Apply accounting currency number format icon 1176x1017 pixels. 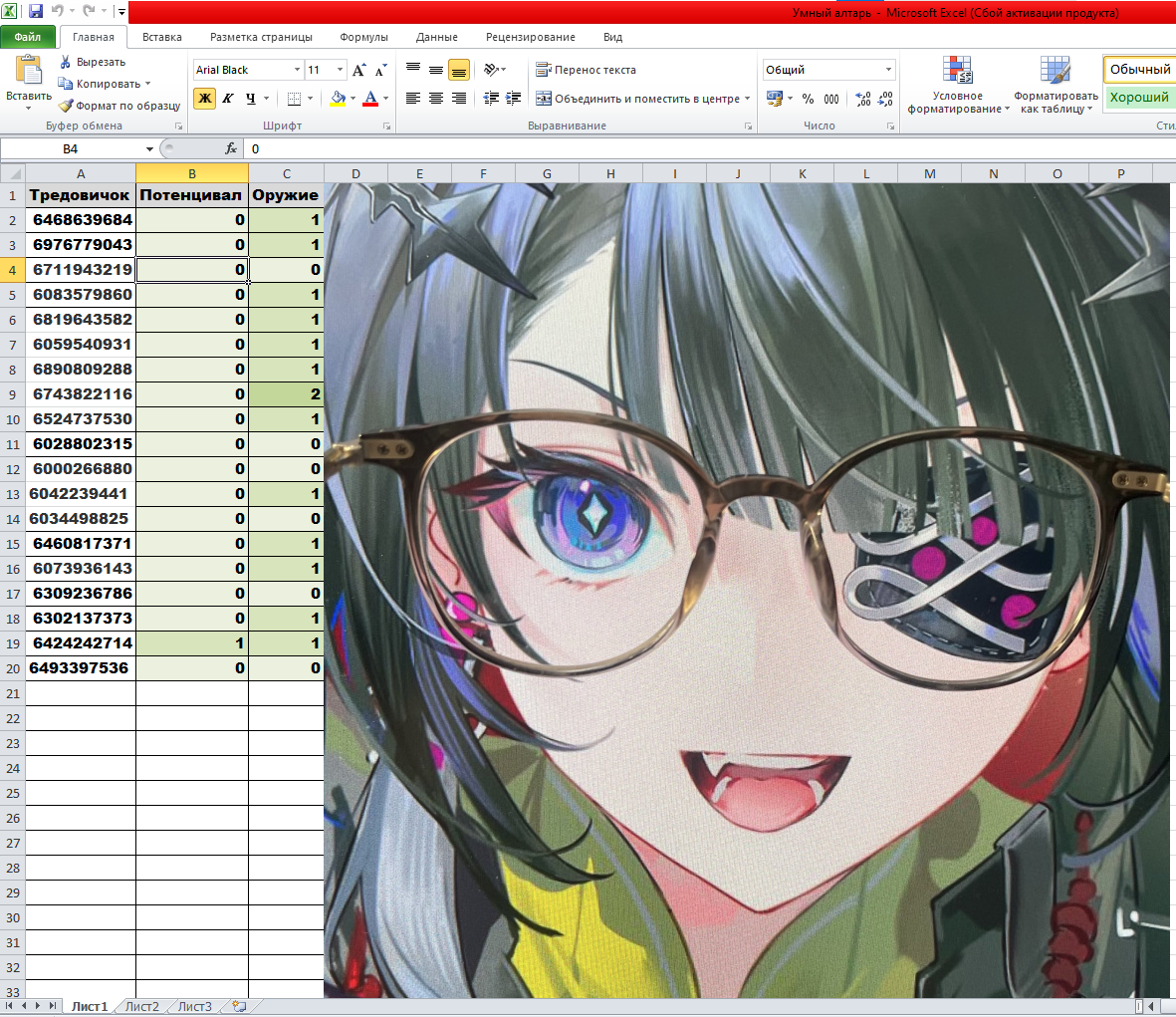(x=774, y=99)
